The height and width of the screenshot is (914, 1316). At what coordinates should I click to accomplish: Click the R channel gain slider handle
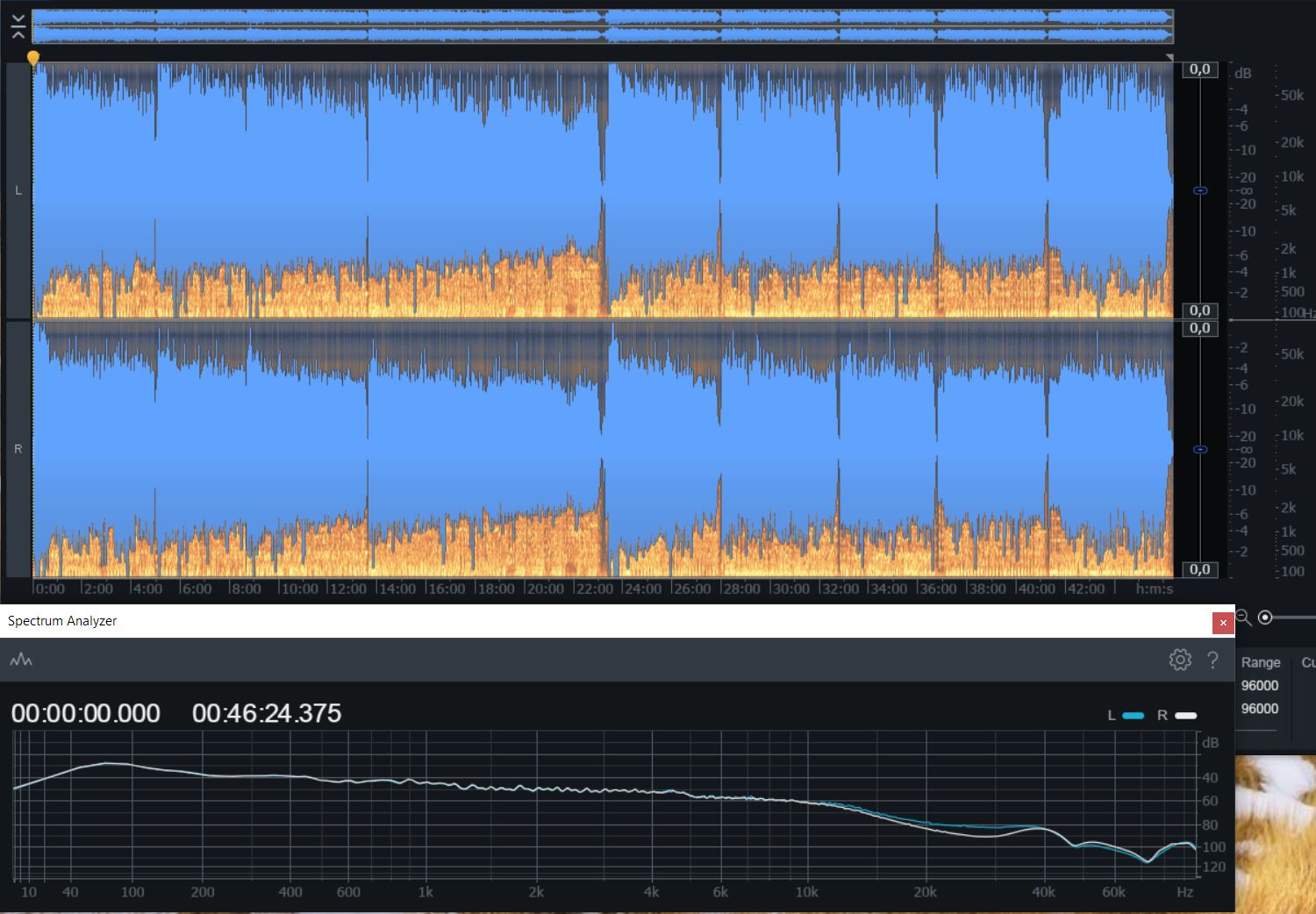(x=1200, y=449)
